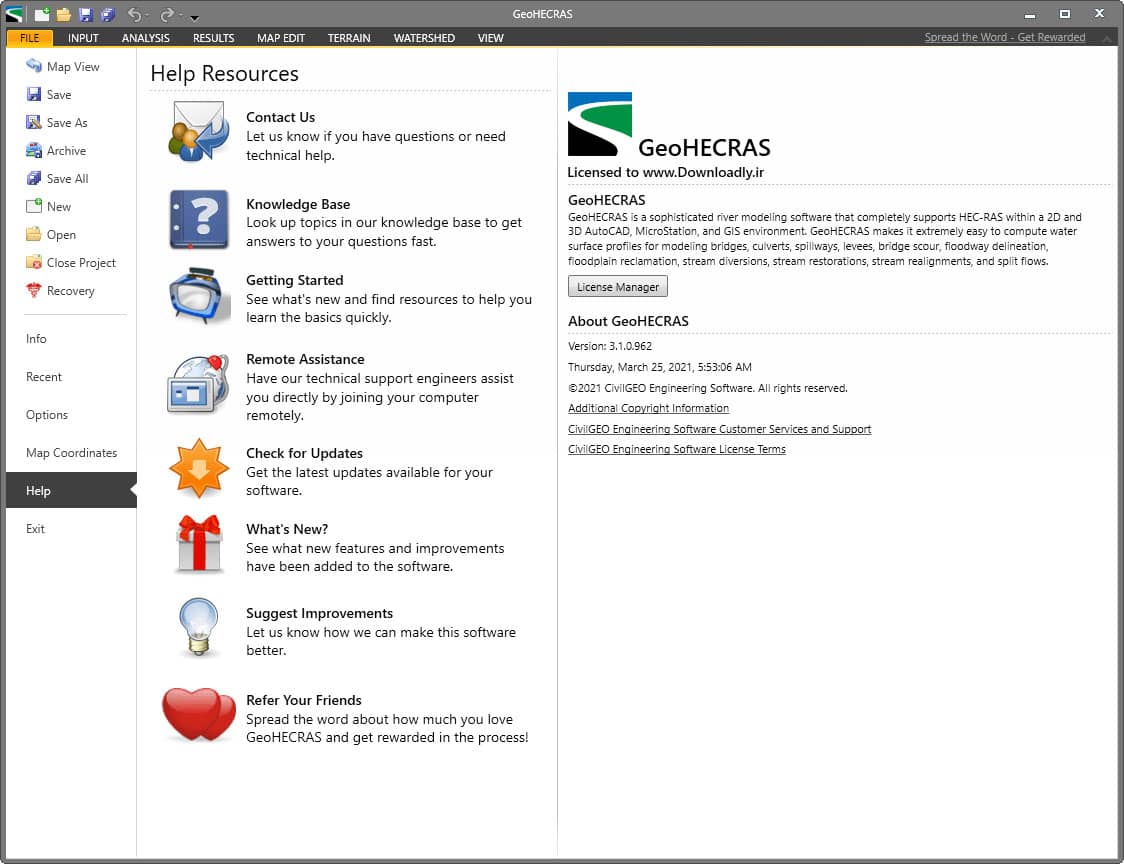Viewport: 1124px width, 864px height.
Task: Click the Suggest Improvements lightbulb icon
Action: coord(199,626)
